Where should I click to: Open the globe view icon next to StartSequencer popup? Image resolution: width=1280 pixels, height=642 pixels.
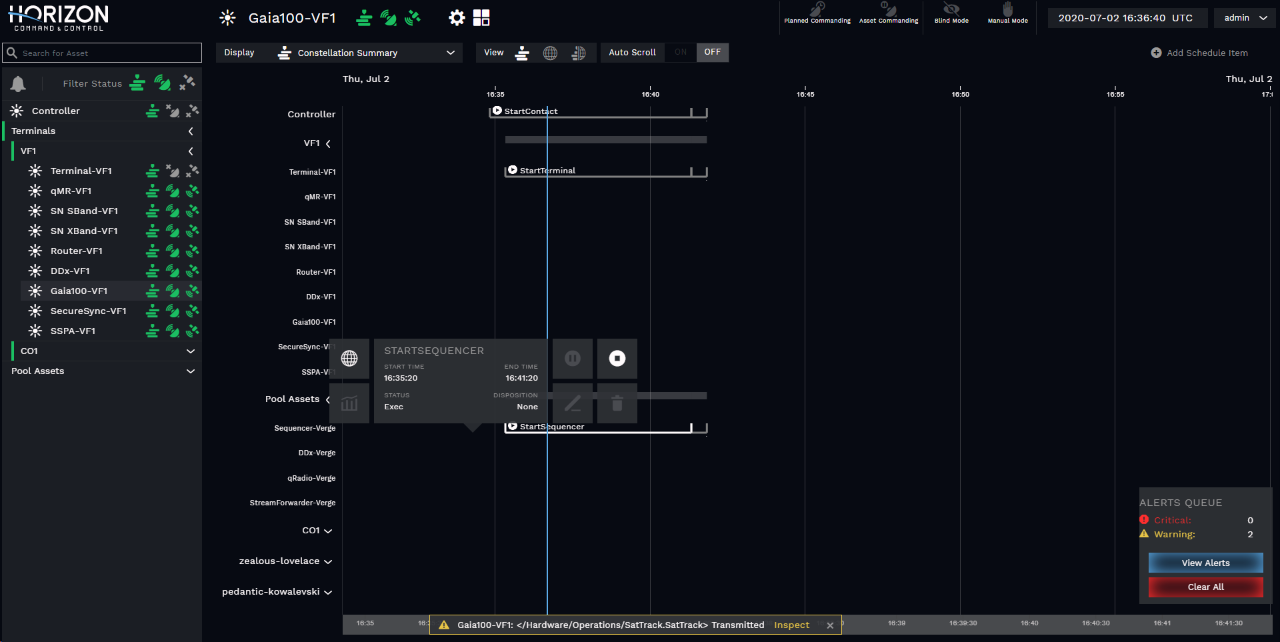pyautogui.click(x=350, y=358)
